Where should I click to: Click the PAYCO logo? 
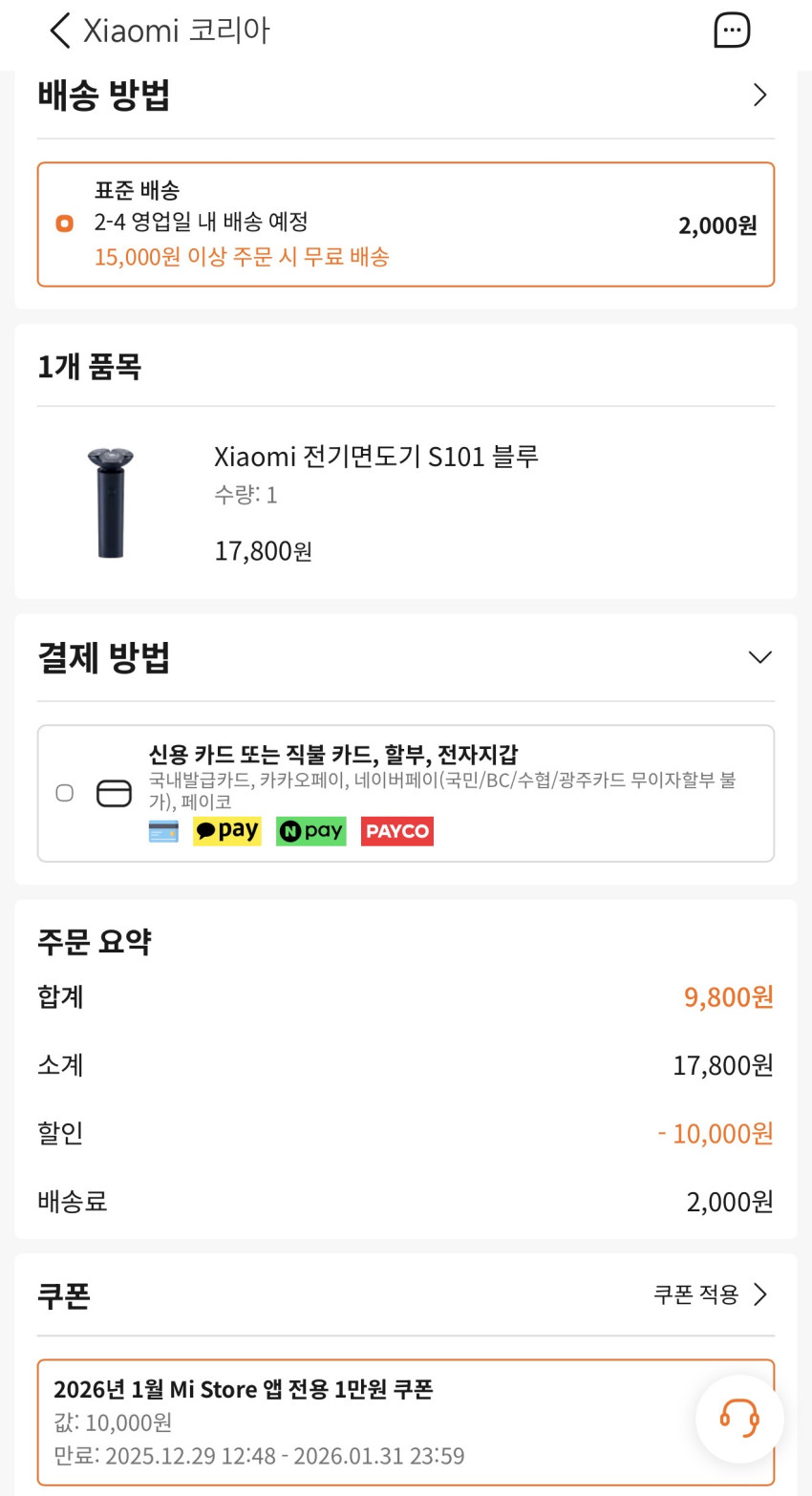397,831
